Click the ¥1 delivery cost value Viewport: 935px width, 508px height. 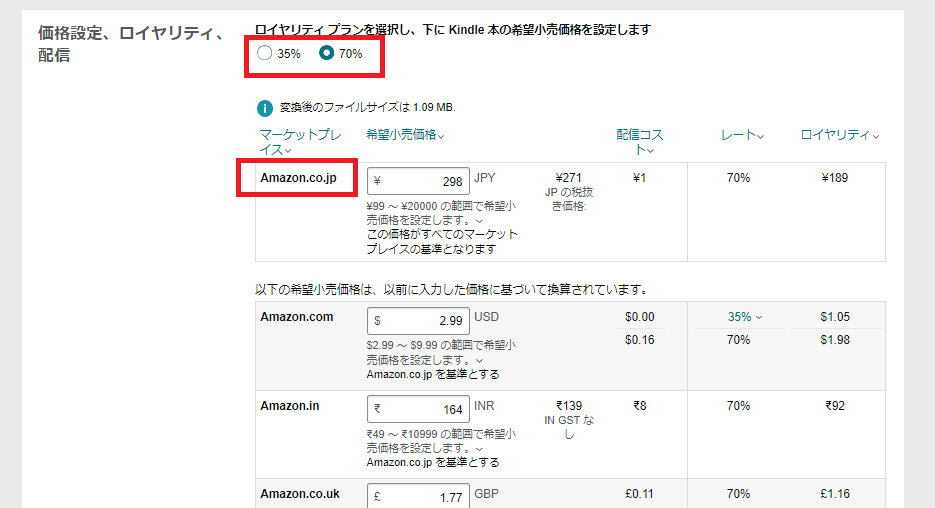[639, 178]
